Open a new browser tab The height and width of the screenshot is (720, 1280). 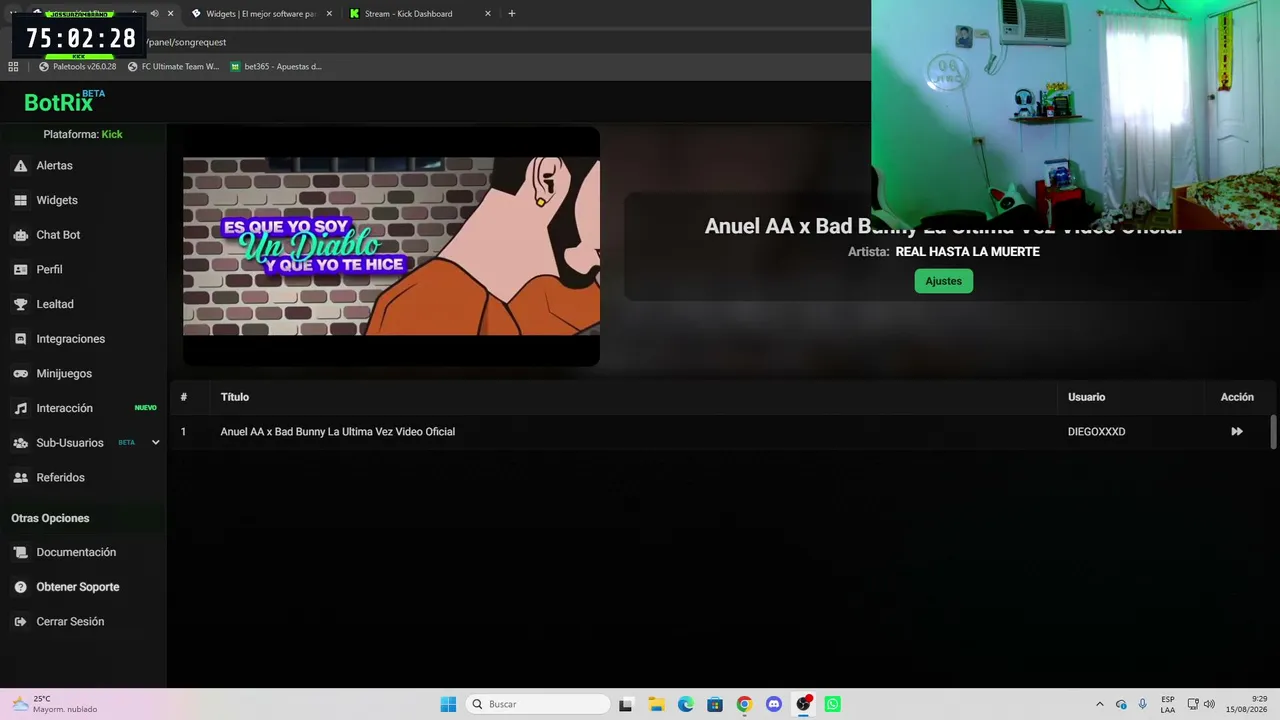[x=512, y=14]
